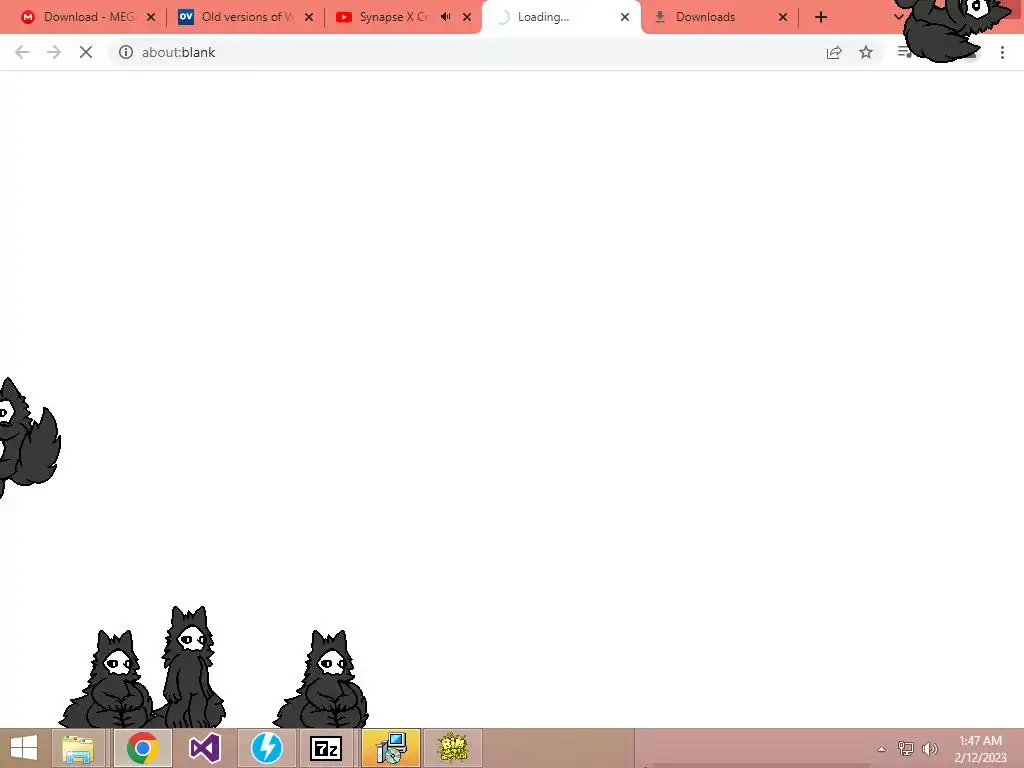Open Chrome three-dot menu
Image resolution: width=1024 pixels, height=768 pixels.
1002,52
